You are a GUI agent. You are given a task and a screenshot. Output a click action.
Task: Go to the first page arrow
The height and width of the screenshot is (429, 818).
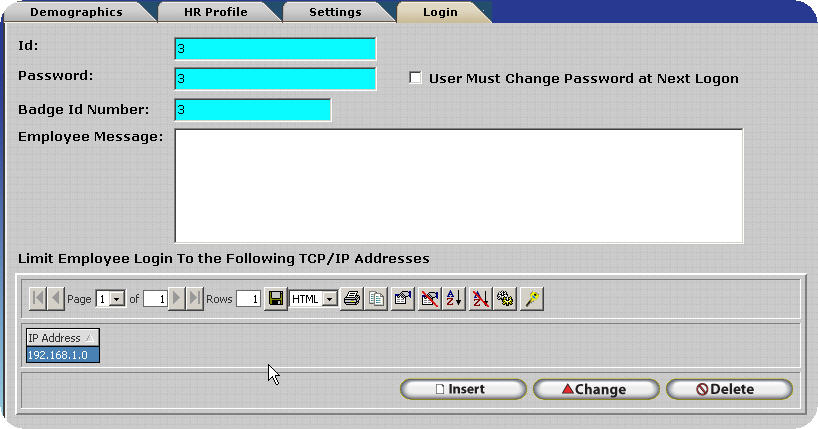pos(38,299)
